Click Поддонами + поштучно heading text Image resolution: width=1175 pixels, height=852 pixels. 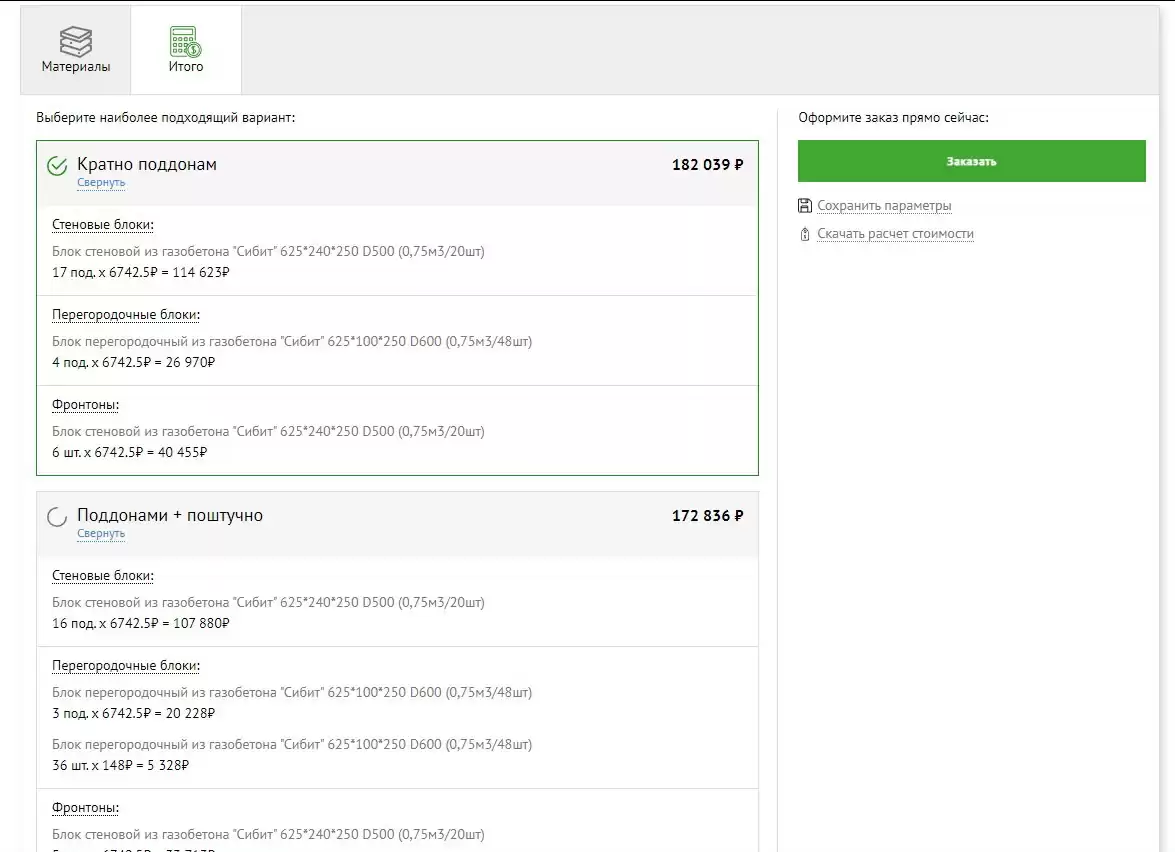170,516
